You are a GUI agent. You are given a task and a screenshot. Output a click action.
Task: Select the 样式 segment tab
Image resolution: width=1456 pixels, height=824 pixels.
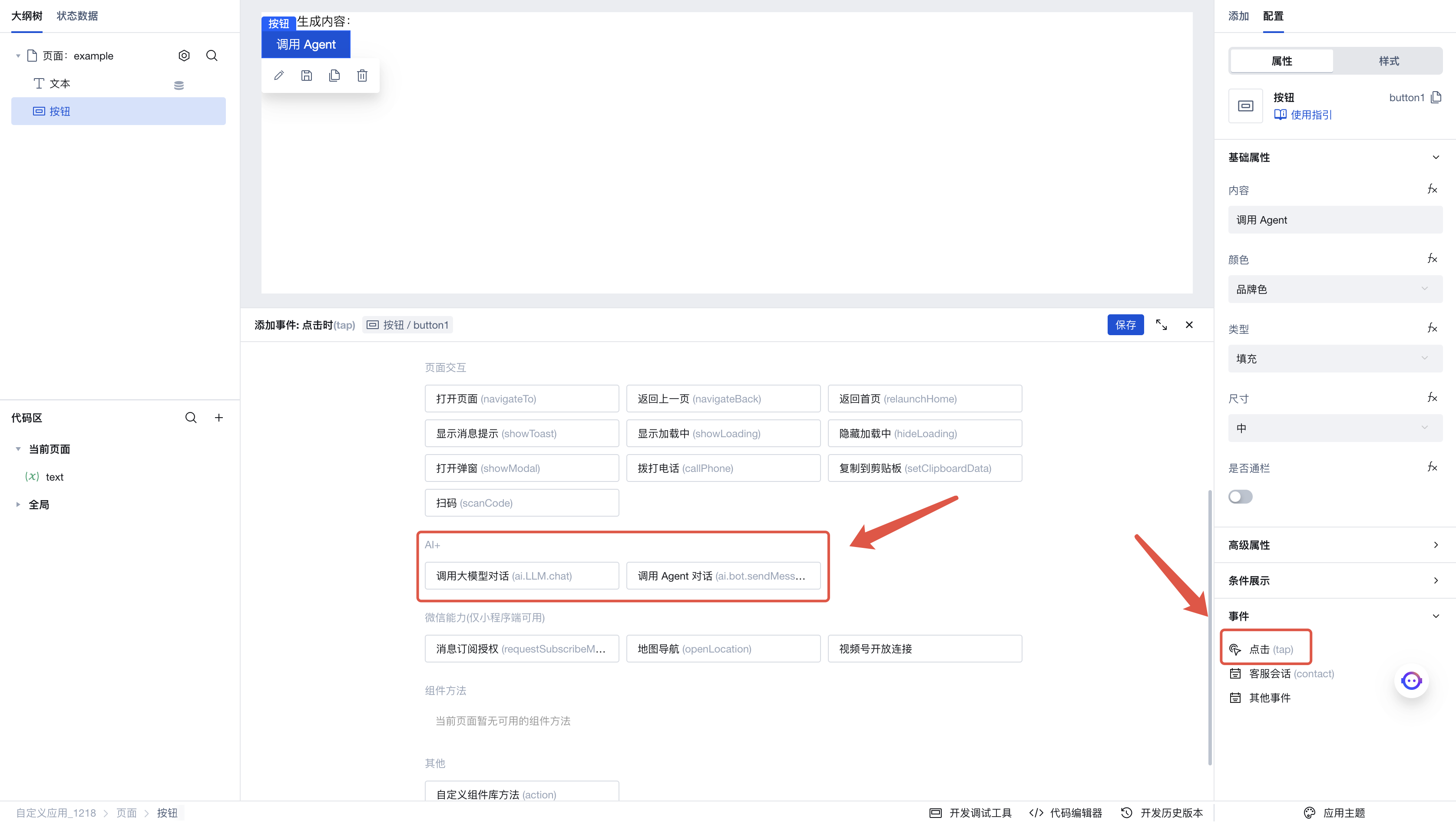tap(1389, 60)
